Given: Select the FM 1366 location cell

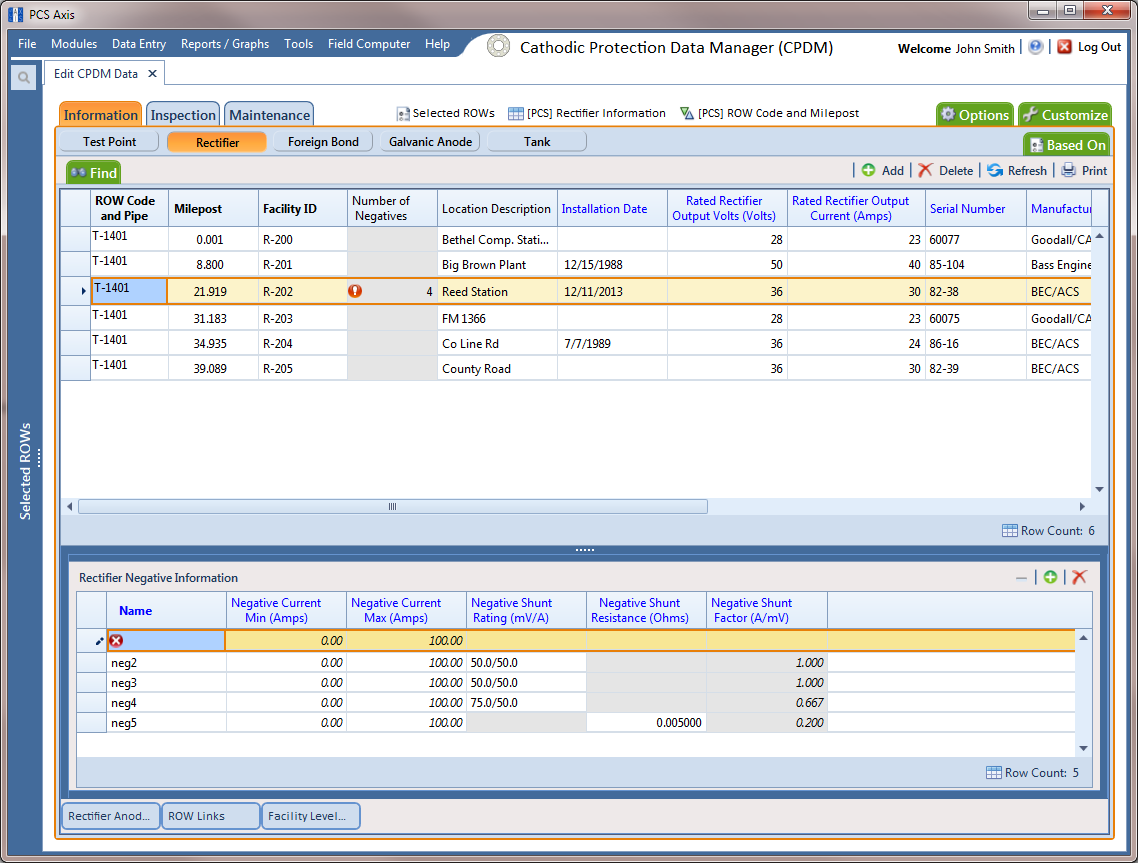Looking at the screenshot, I should 497,319.
